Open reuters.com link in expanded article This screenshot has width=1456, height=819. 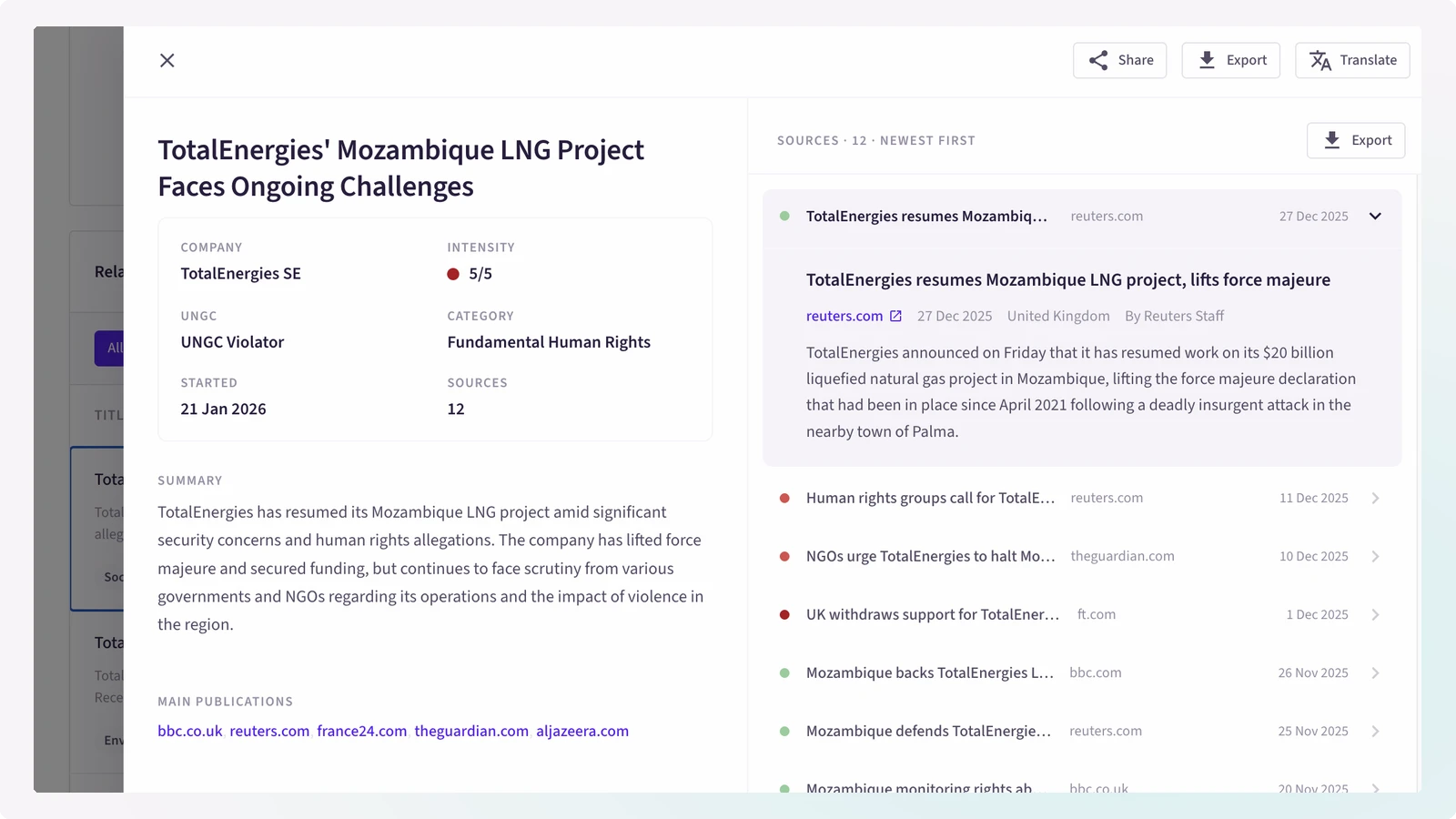point(844,316)
